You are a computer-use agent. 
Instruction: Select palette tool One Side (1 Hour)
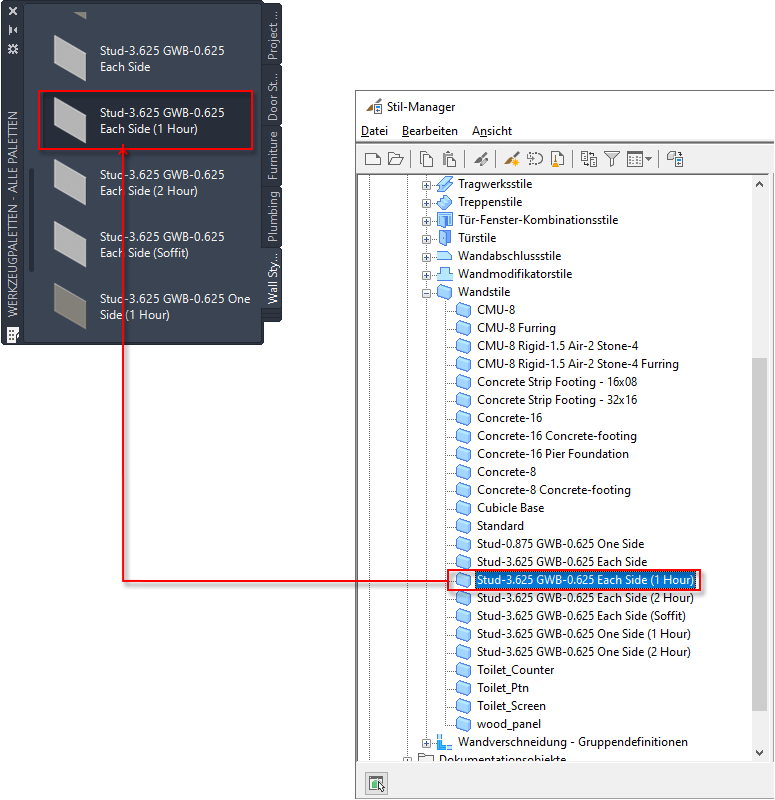(x=144, y=307)
